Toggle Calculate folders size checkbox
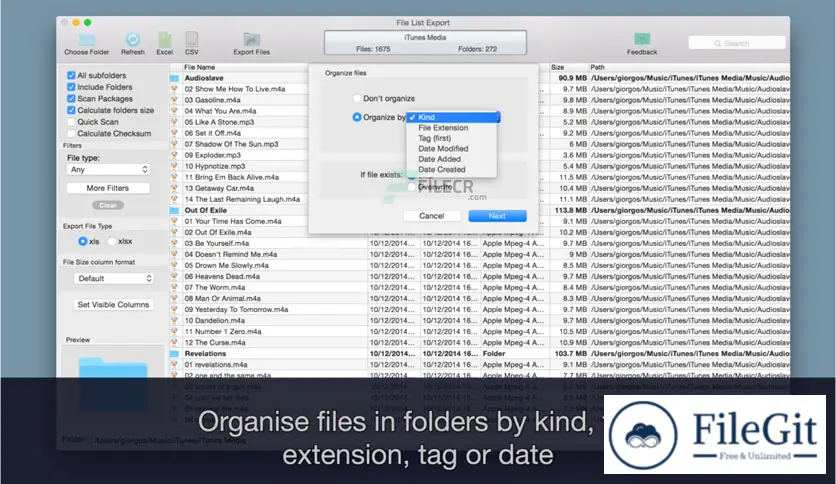The height and width of the screenshot is (484, 836). point(71,110)
